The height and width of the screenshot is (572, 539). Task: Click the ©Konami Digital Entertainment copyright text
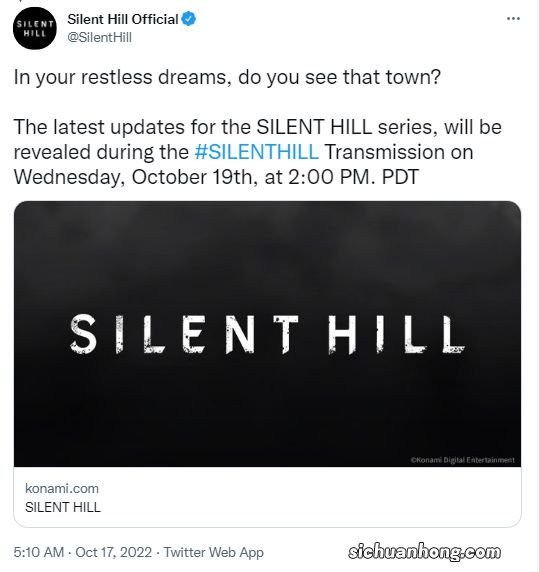pyautogui.click(x=462, y=460)
